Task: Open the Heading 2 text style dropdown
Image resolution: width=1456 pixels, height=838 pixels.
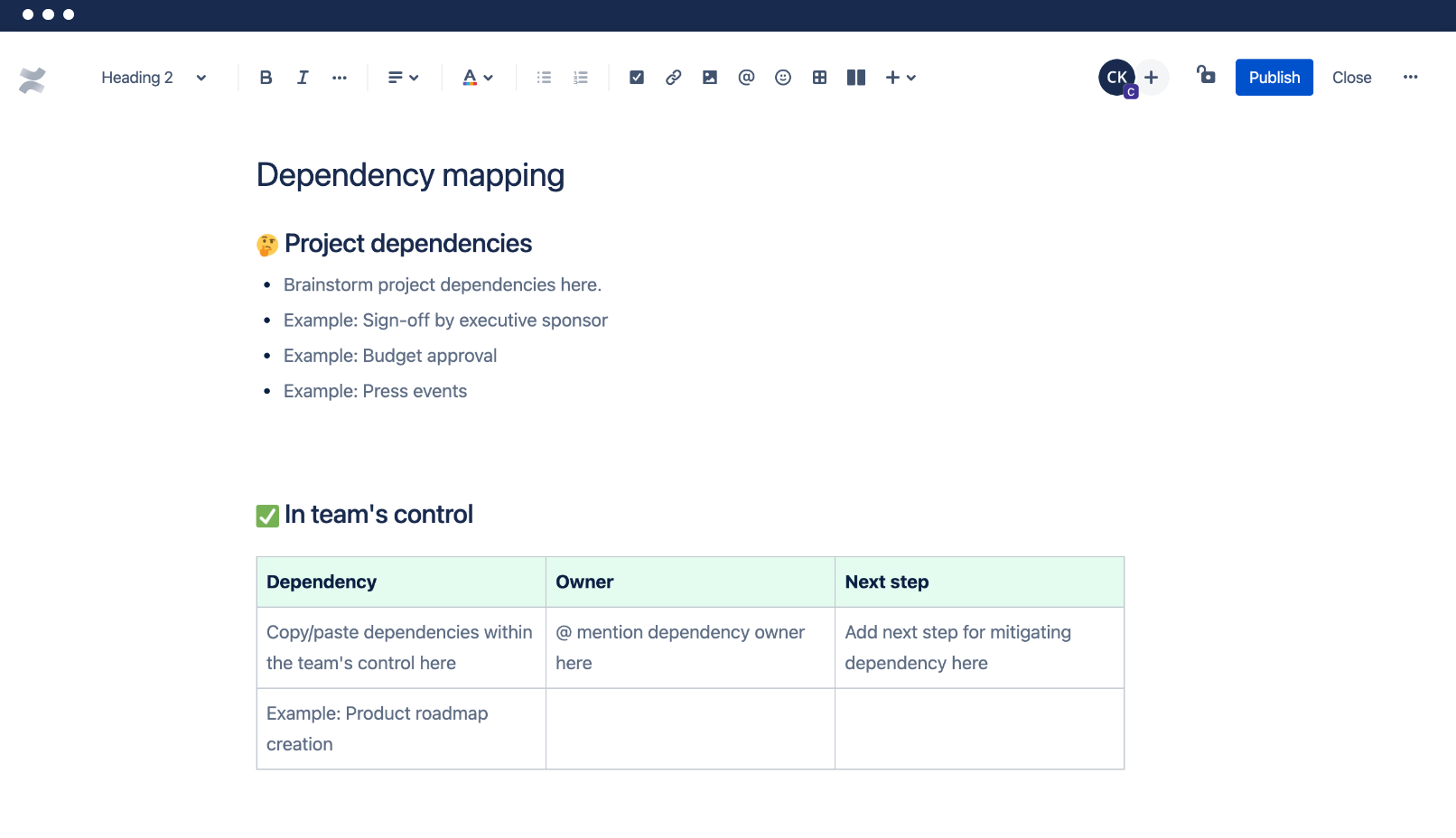Action: click(154, 78)
